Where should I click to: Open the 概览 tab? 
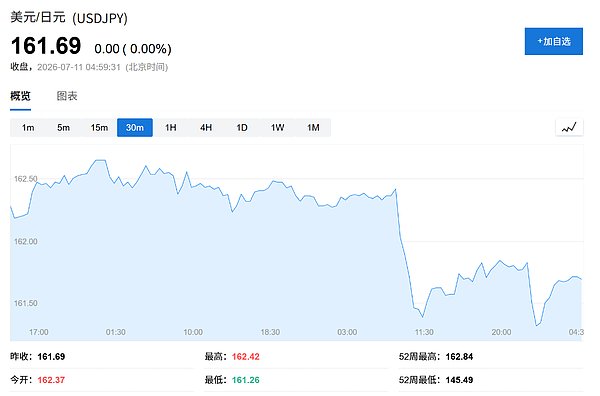[x=20, y=96]
